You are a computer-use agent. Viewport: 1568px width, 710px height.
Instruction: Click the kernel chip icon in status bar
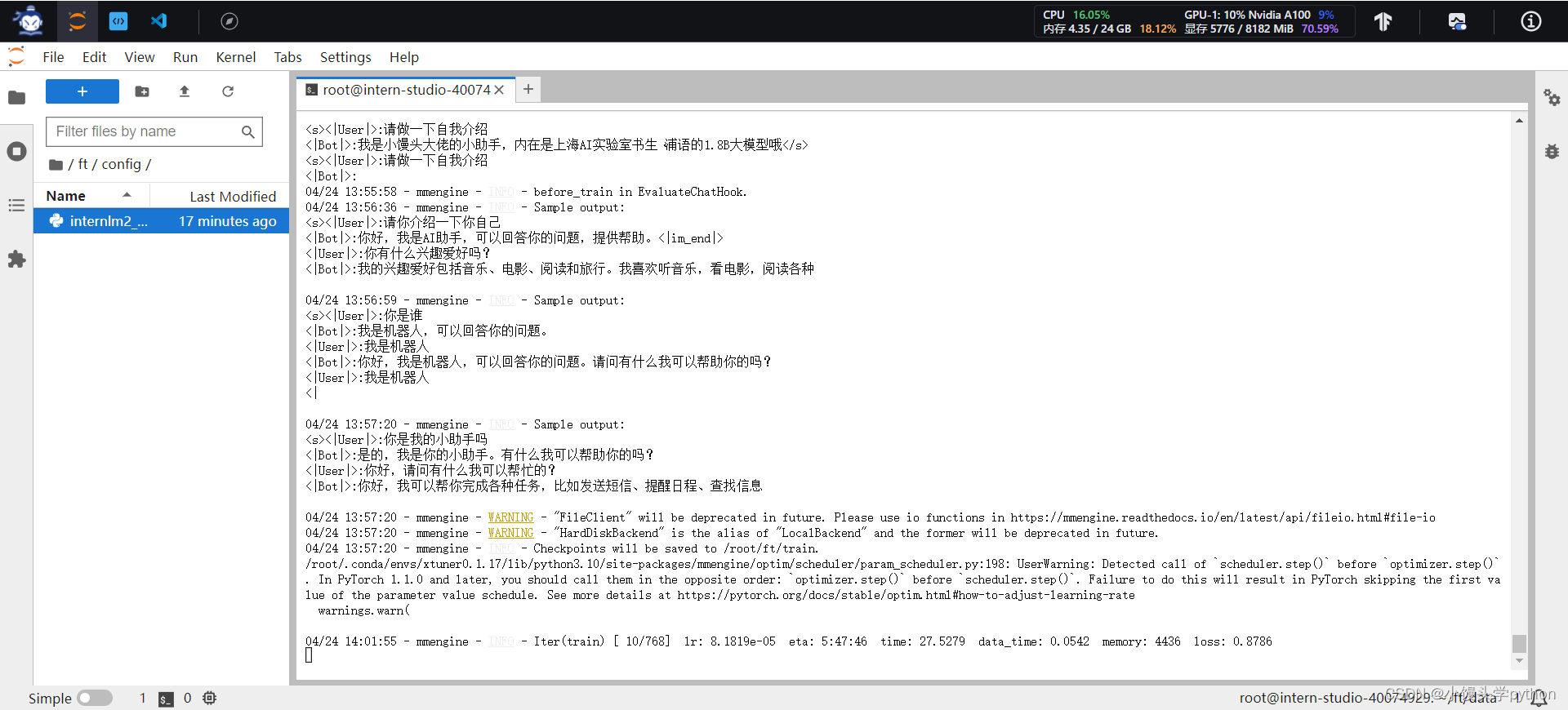point(210,698)
